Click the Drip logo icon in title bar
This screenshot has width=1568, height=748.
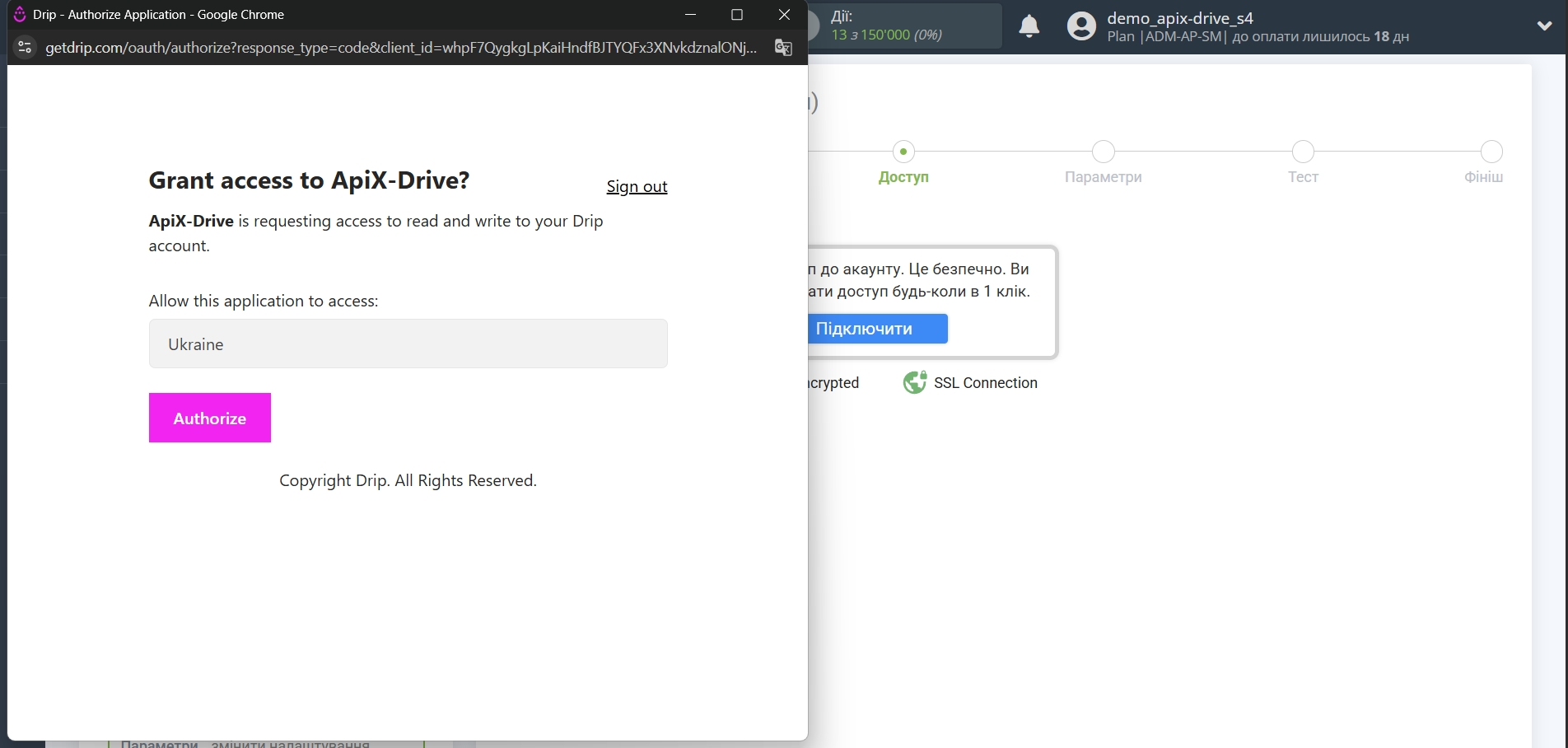(20, 14)
